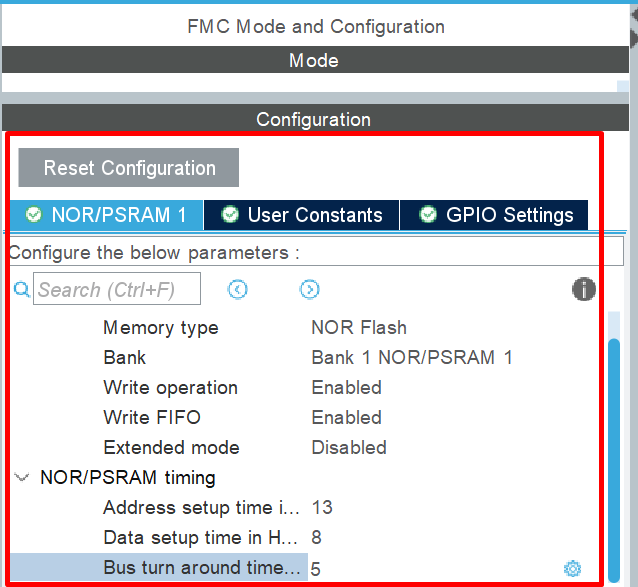The height and width of the screenshot is (587, 638).
Task: Select the Write FIFO label
Action: (x=152, y=417)
